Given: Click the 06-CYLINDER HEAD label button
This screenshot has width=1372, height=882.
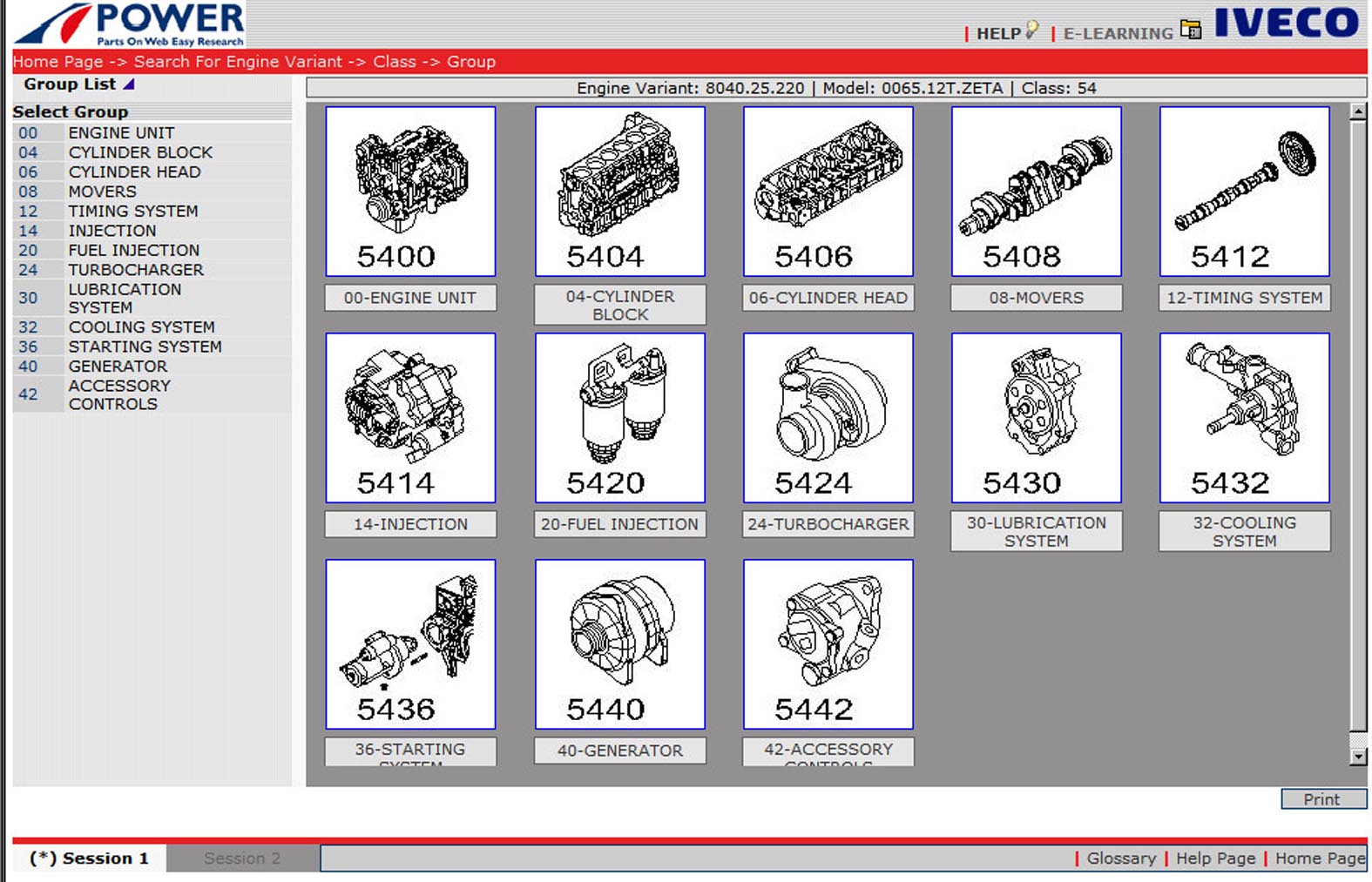Looking at the screenshot, I should pos(828,298).
